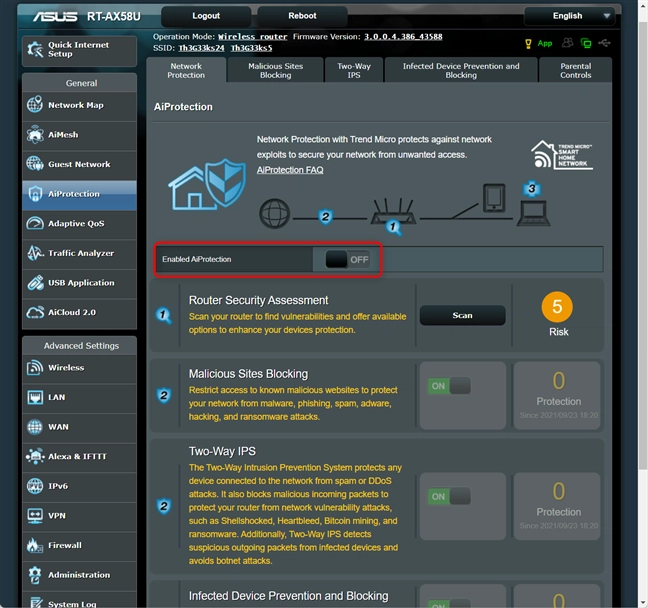Click the Trend Micro Smart Home Network logo

click(x=562, y=155)
